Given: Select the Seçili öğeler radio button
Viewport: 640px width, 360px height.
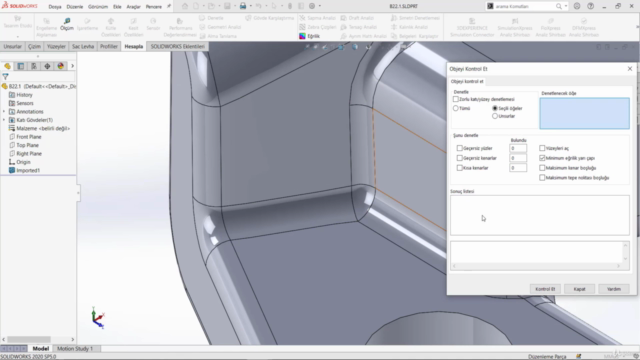Looking at the screenshot, I should click(495, 108).
